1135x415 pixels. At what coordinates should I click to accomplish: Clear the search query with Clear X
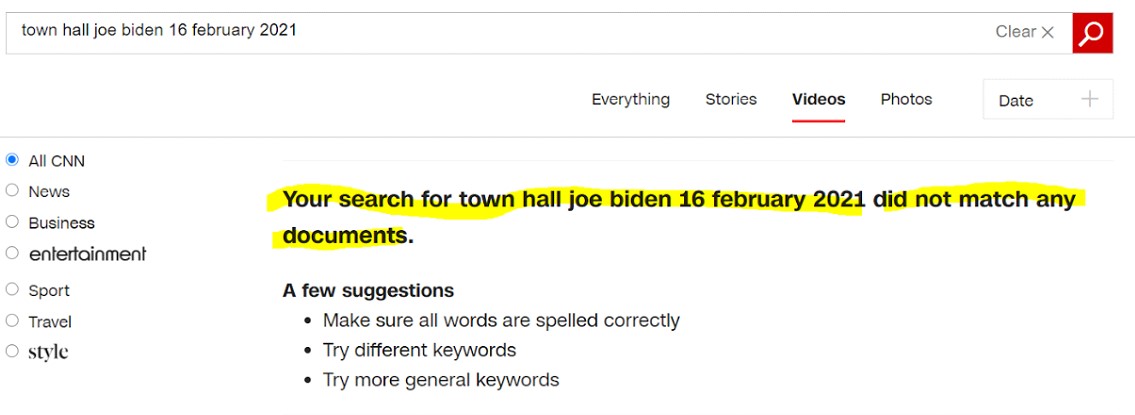point(1025,32)
